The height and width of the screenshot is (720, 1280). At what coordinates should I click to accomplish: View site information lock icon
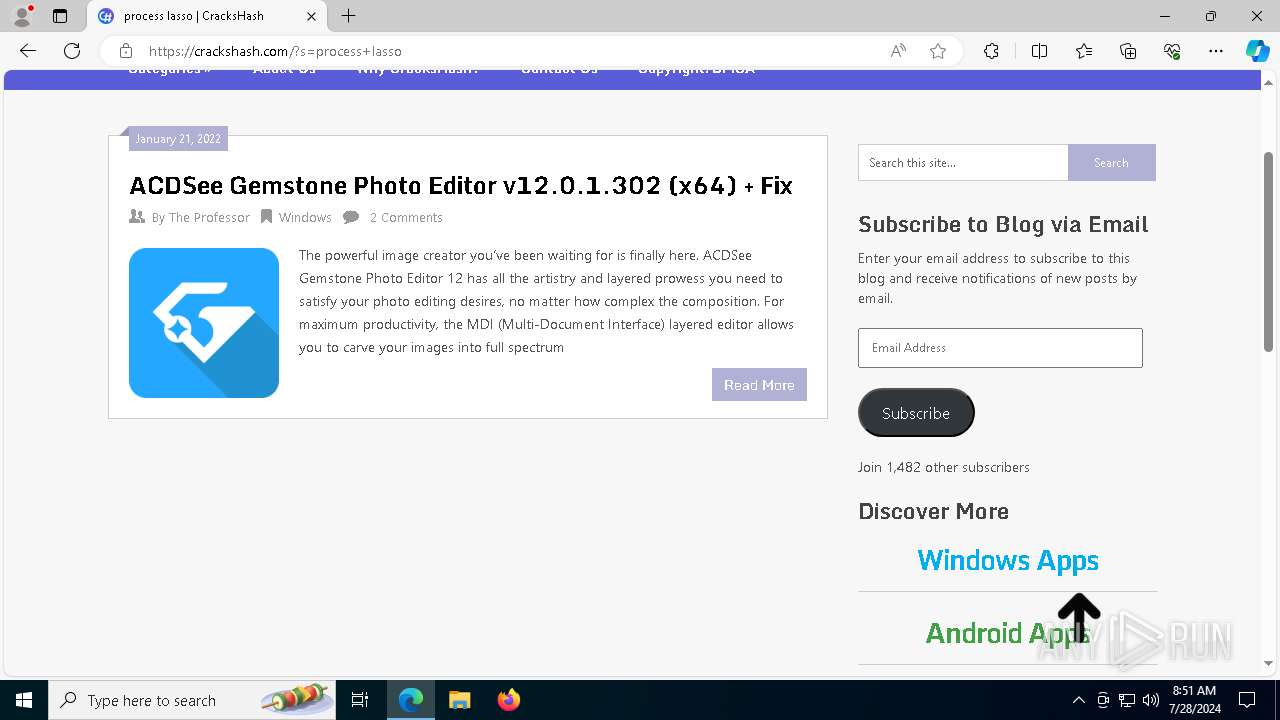tap(126, 51)
